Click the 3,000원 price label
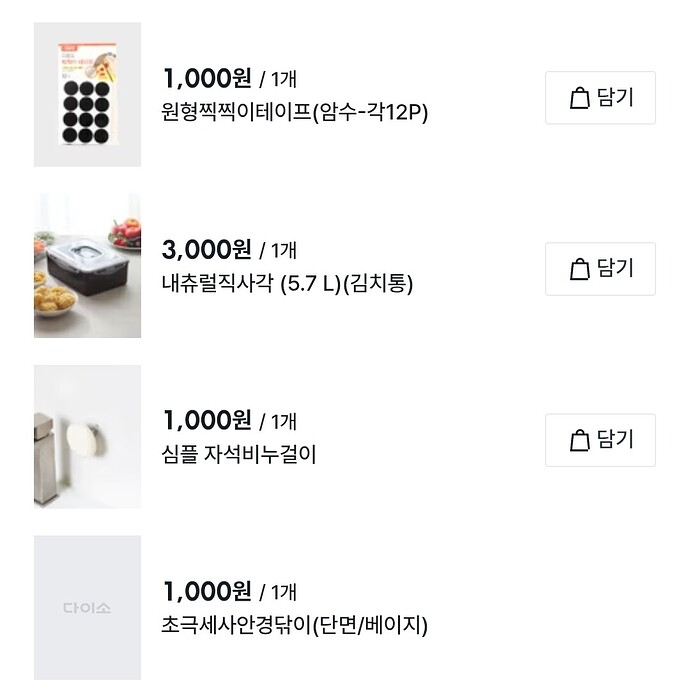This screenshot has width=690, height=691. (206, 249)
